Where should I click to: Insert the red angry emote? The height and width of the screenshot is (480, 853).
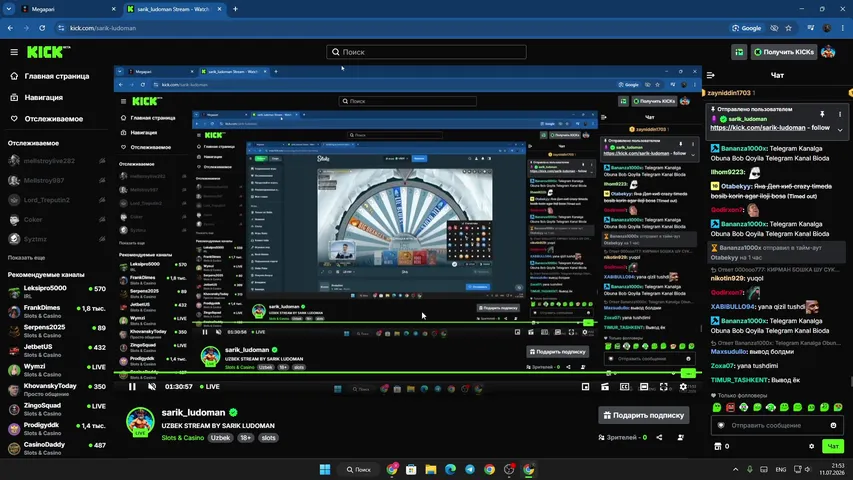[x=730, y=407]
